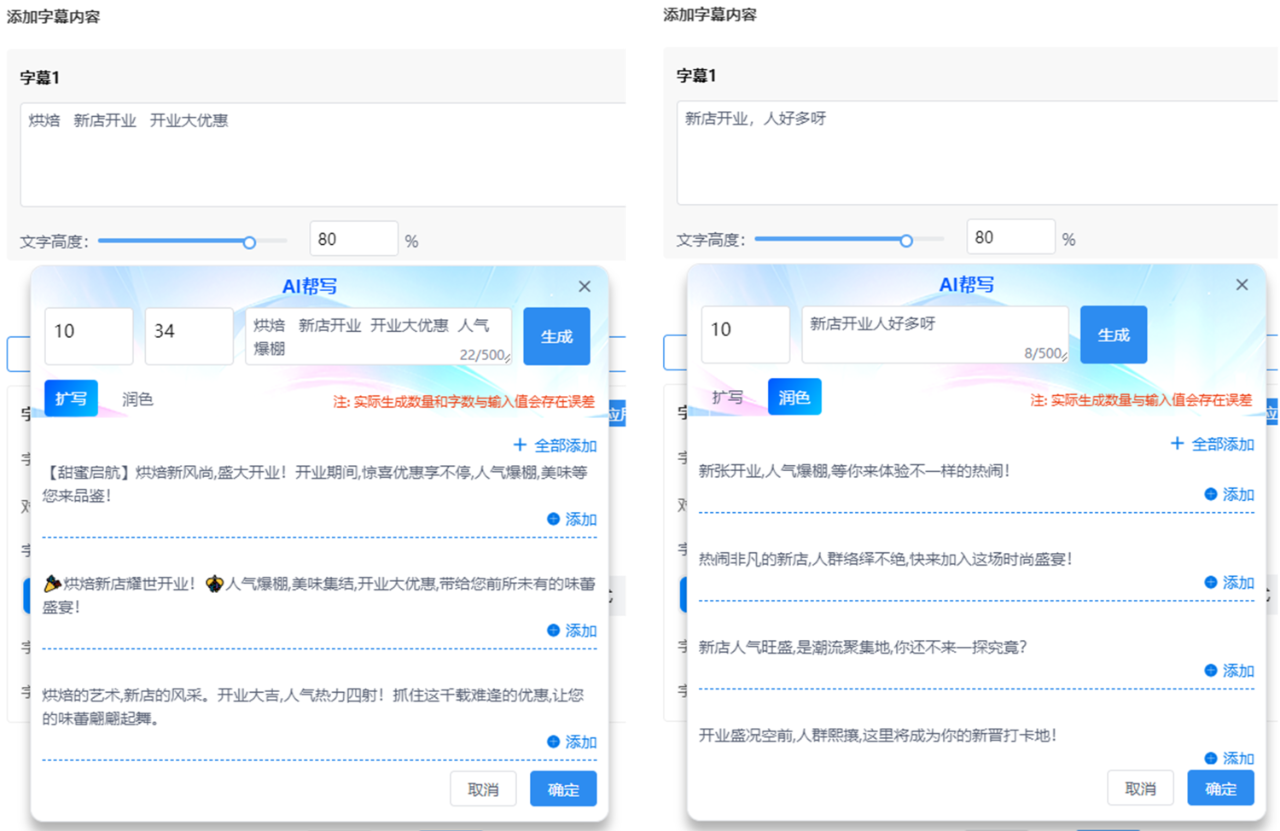Add the 热闹非凡的新店 suggestion
Image resolution: width=1280 pixels, height=831 pixels.
tap(1229, 582)
